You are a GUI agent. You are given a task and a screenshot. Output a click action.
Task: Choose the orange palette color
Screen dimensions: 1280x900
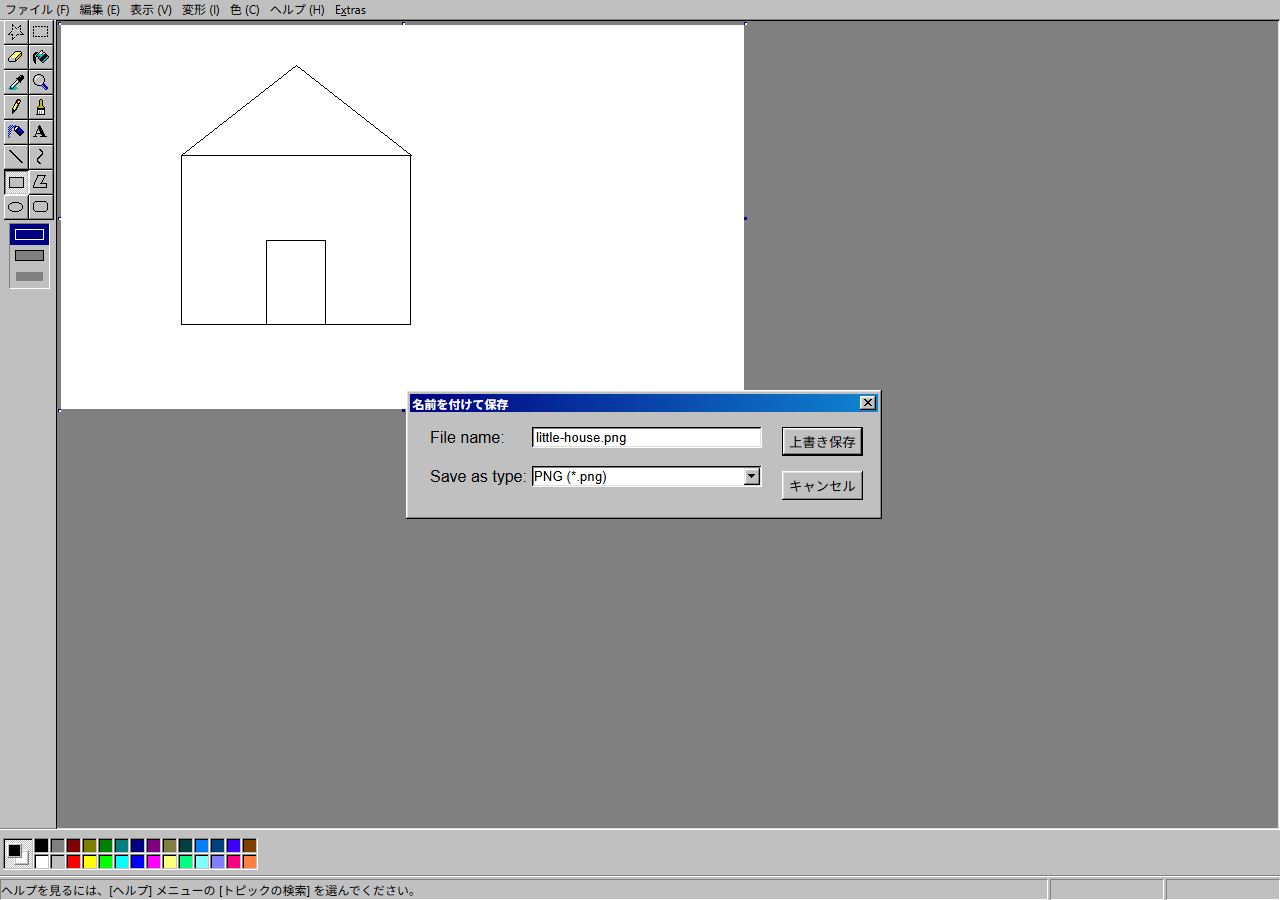click(249, 862)
